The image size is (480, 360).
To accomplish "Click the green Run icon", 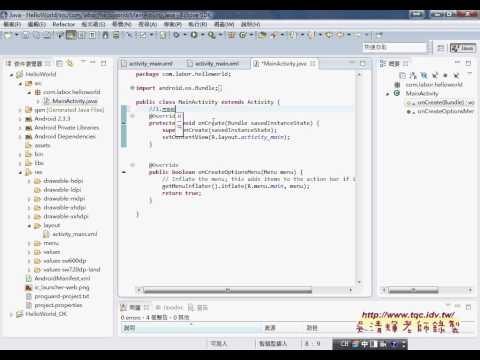I will [x=194, y=35].
